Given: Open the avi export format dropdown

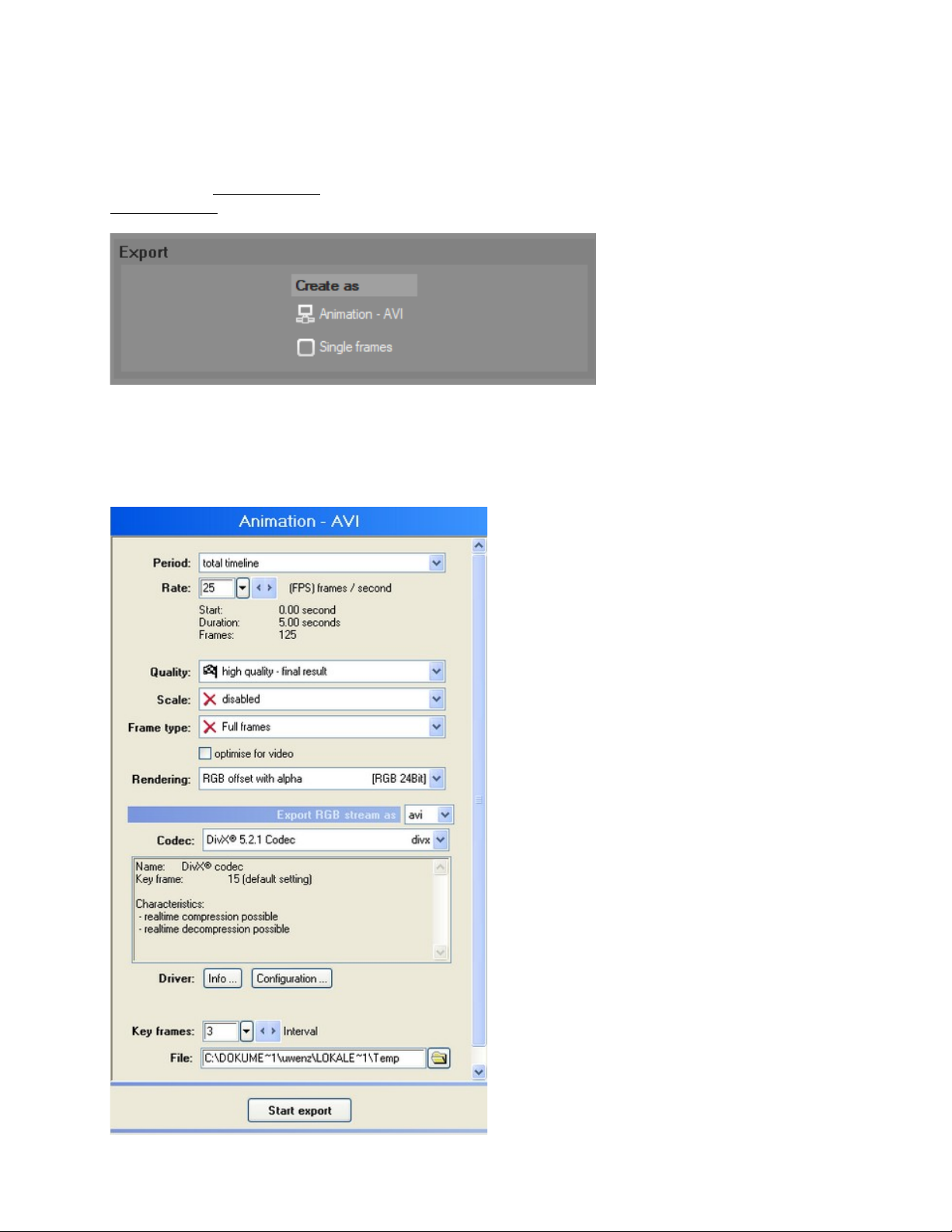Looking at the screenshot, I should tap(429, 815).
